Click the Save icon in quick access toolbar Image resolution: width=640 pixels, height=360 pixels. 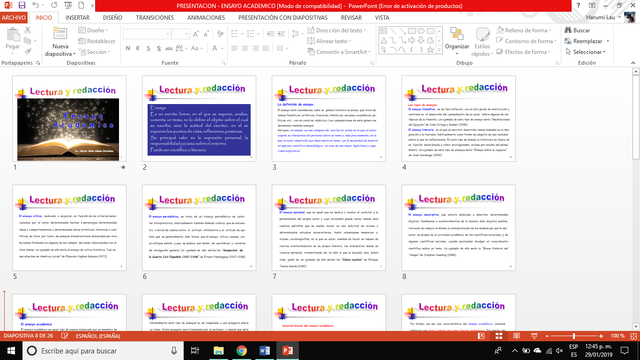(x=22, y=5)
